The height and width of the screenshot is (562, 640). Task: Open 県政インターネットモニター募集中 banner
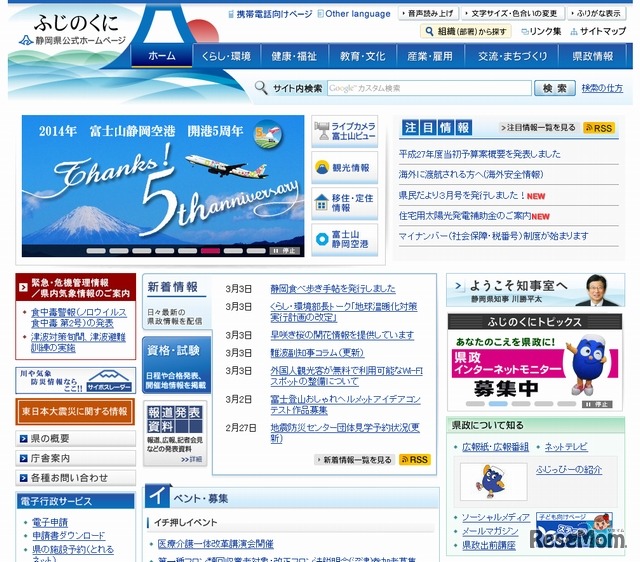point(535,365)
